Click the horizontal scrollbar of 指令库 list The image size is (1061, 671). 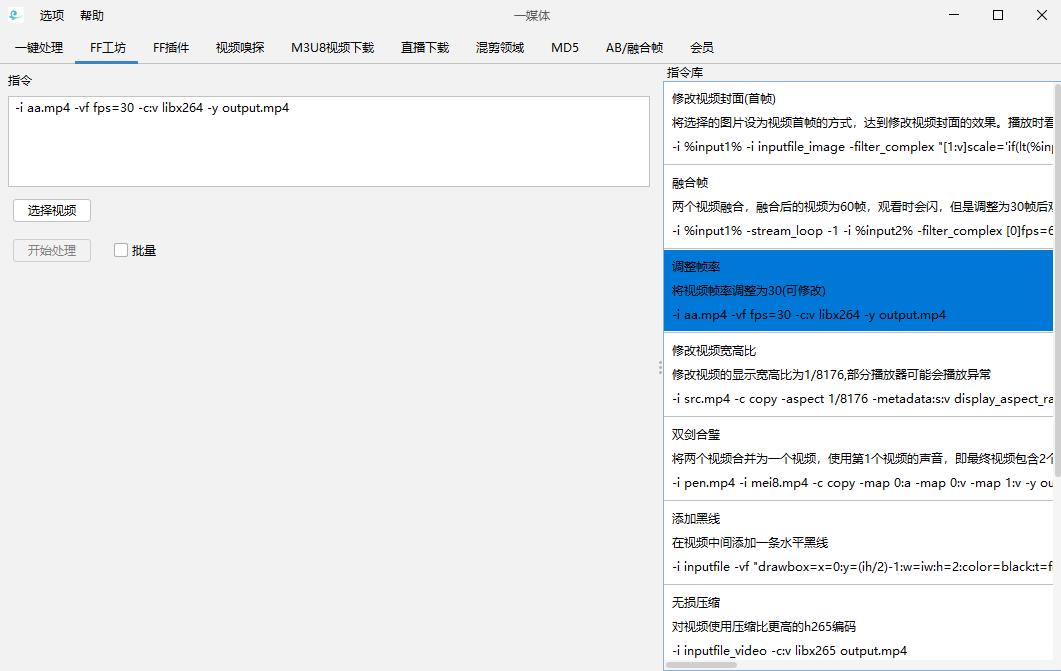[701, 665]
